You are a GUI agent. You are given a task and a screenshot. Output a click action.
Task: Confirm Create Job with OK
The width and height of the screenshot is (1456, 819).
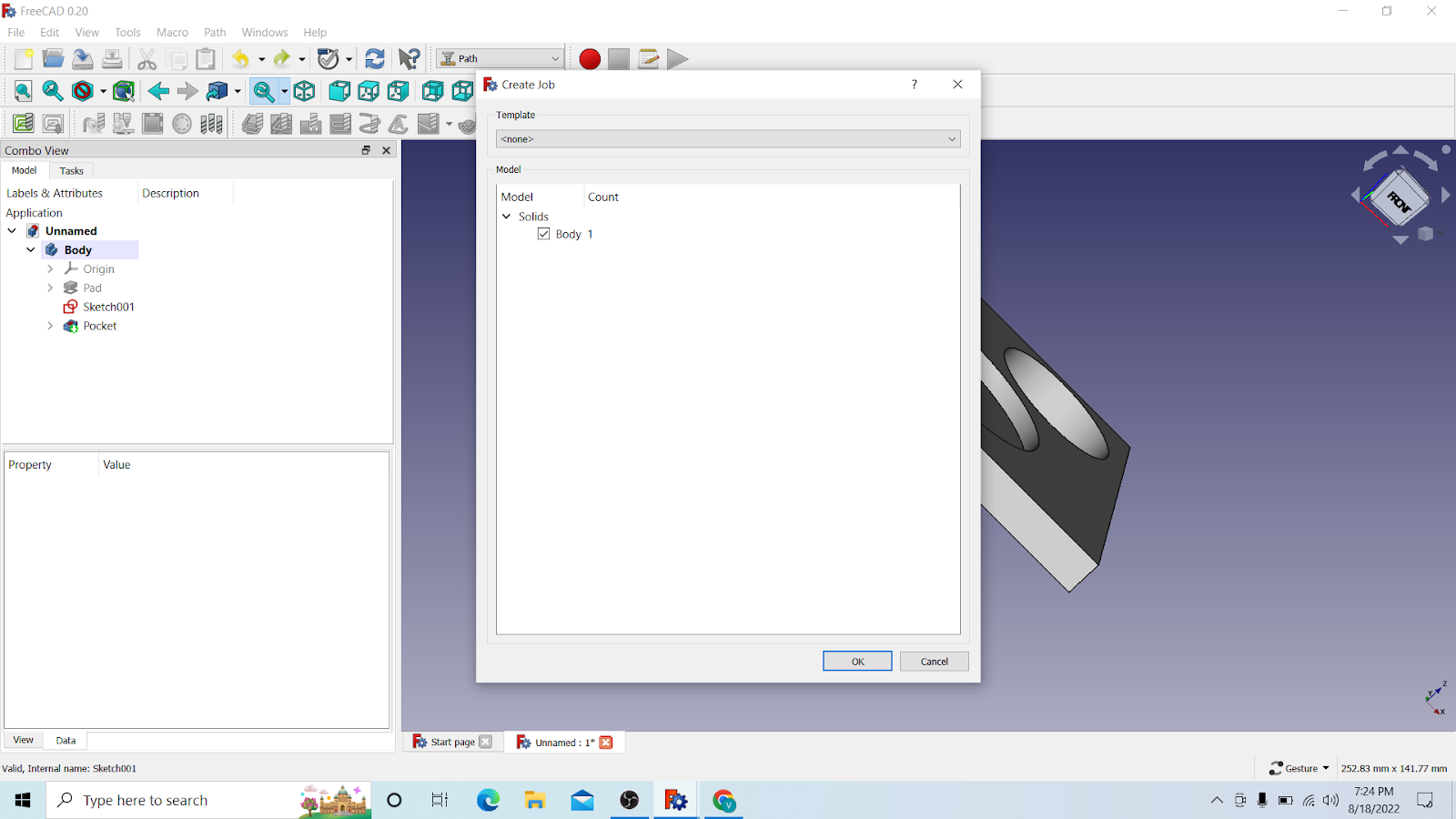857,662
